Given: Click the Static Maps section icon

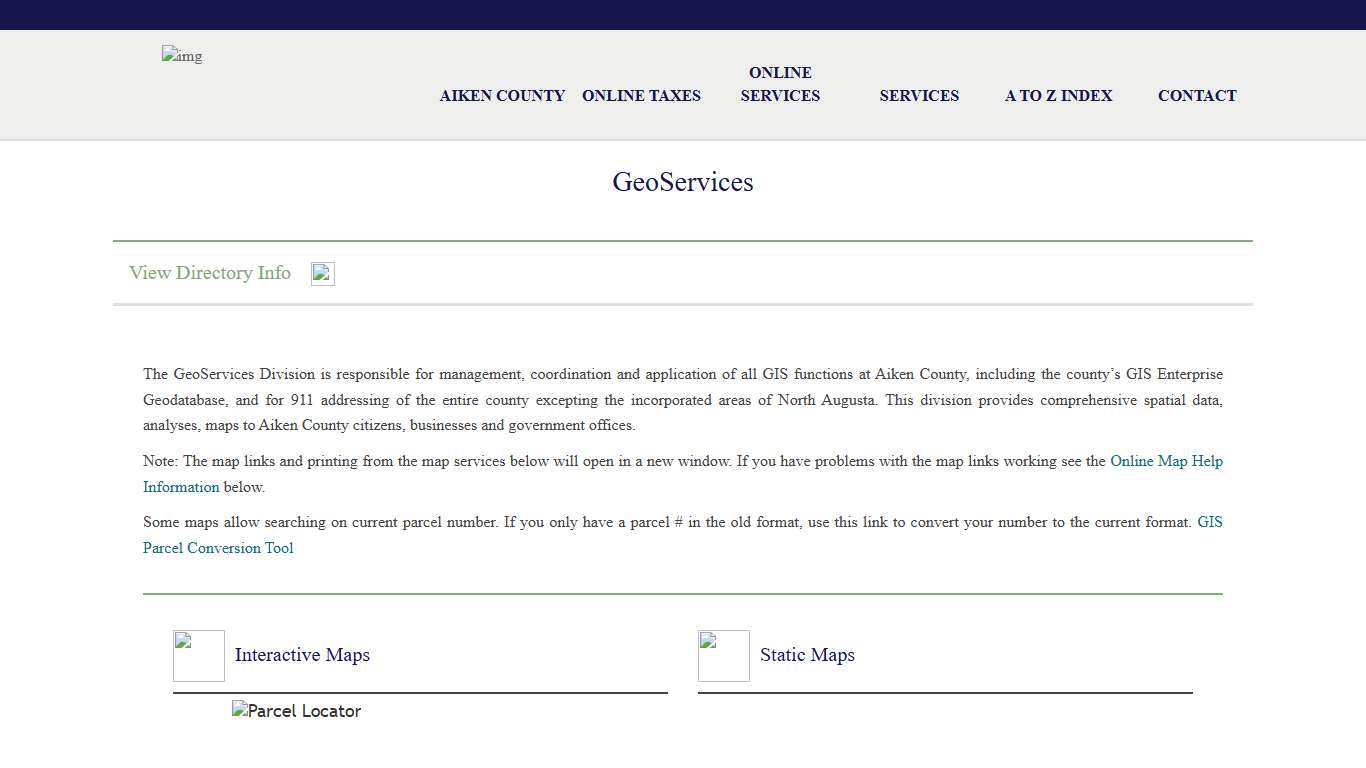Looking at the screenshot, I should click(723, 655).
